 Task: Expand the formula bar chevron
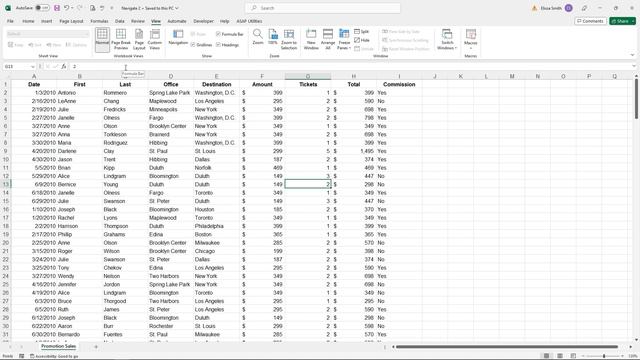[x=634, y=67]
